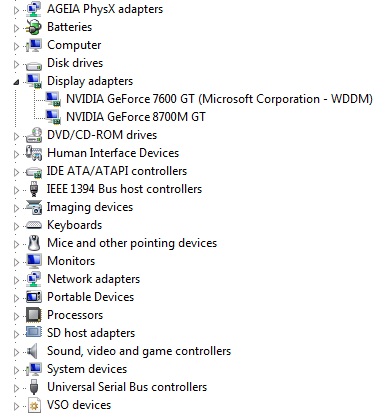Collapse the Display adapters category
Viewport: 390px width, 419px height.
[16, 82]
